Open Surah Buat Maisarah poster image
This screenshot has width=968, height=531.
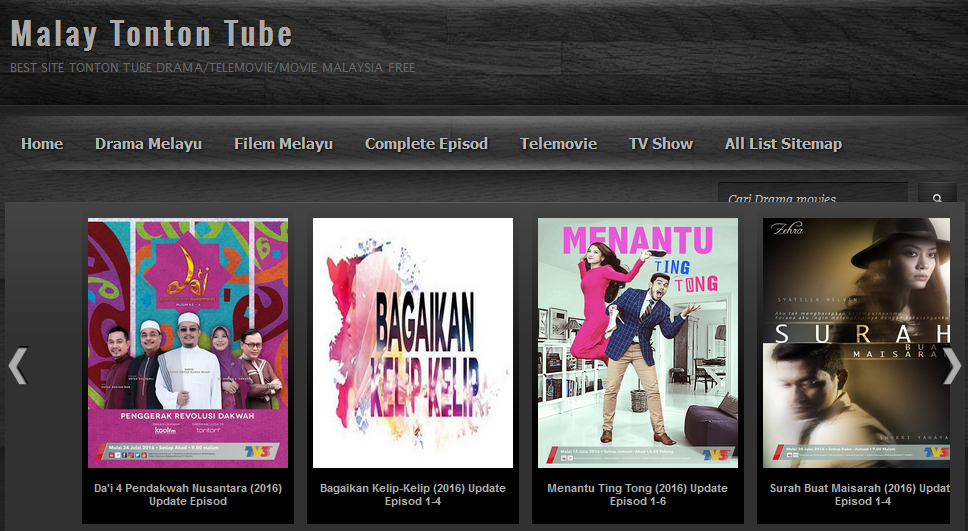pos(856,343)
